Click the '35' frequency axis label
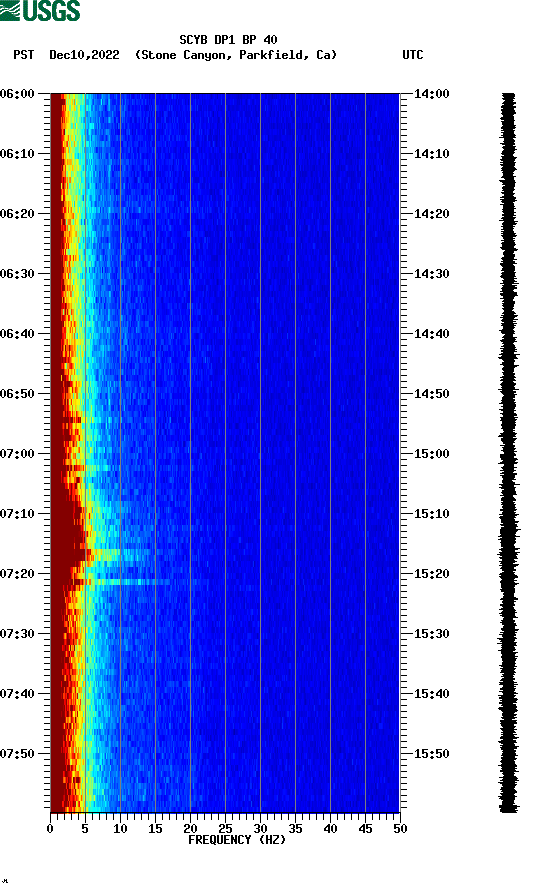 point(295,829)
